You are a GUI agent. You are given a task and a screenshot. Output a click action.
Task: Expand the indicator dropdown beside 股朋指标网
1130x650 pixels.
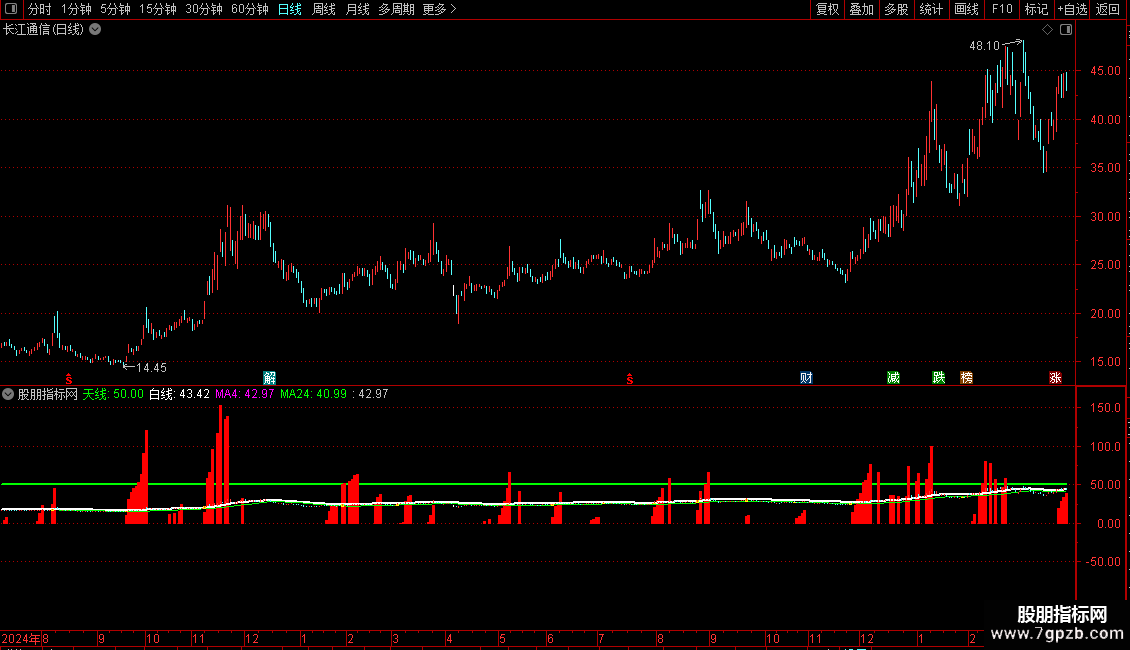tap(8, 394)
